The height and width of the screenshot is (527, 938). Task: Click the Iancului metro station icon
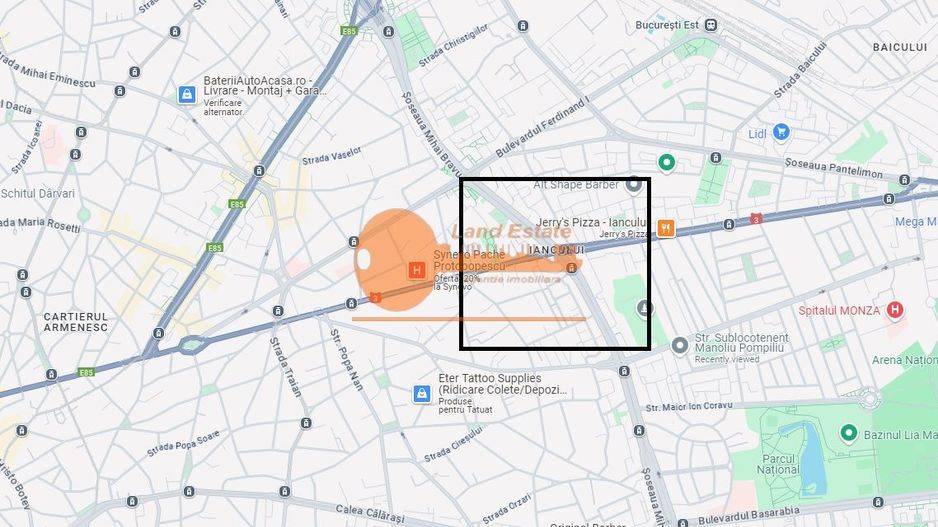572,268
